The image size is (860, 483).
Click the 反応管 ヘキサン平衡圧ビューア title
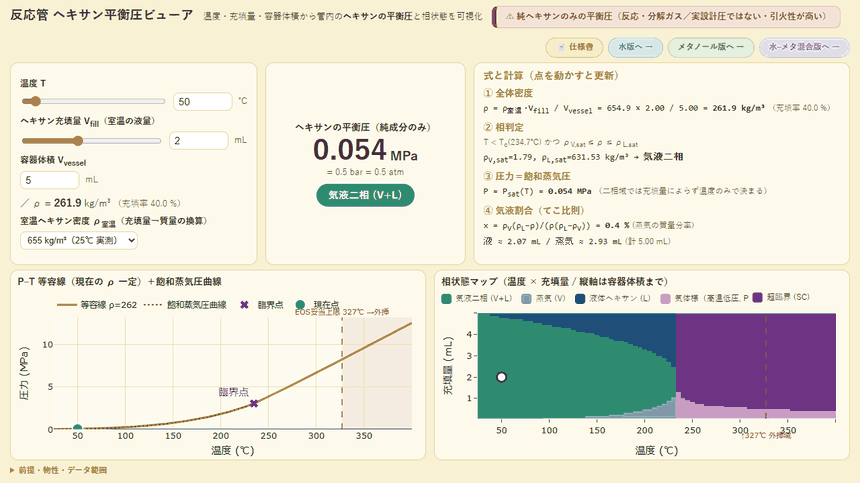(x=101, y=15)
